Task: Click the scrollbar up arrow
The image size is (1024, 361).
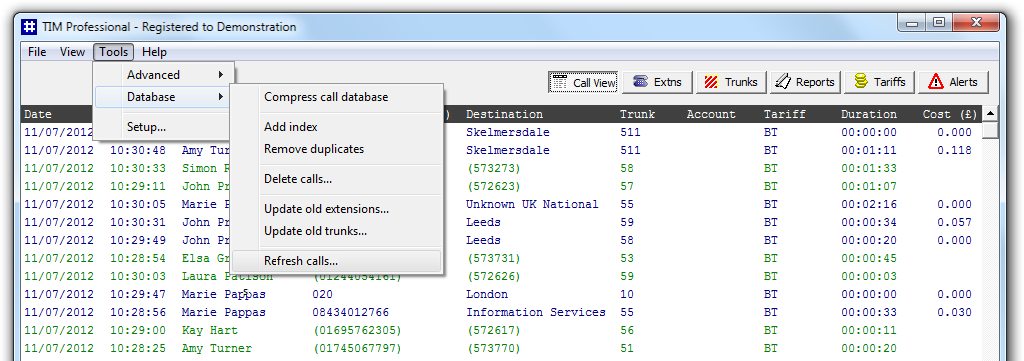Action: point(991,114)
